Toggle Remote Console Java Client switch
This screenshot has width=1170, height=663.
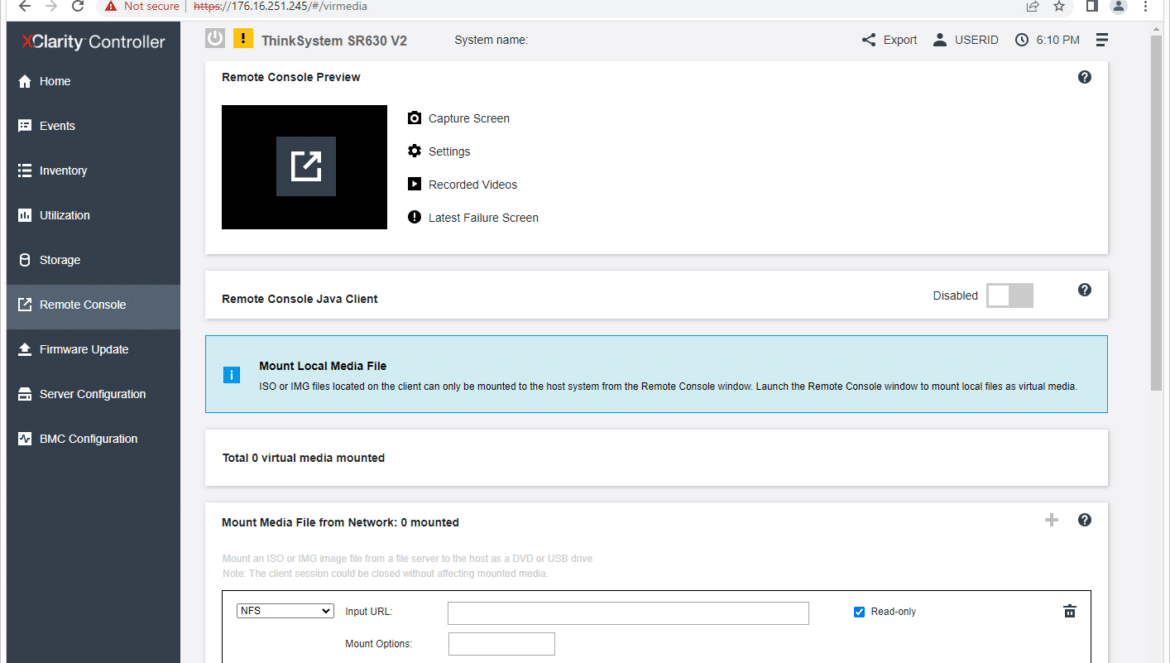point(1010,295)
